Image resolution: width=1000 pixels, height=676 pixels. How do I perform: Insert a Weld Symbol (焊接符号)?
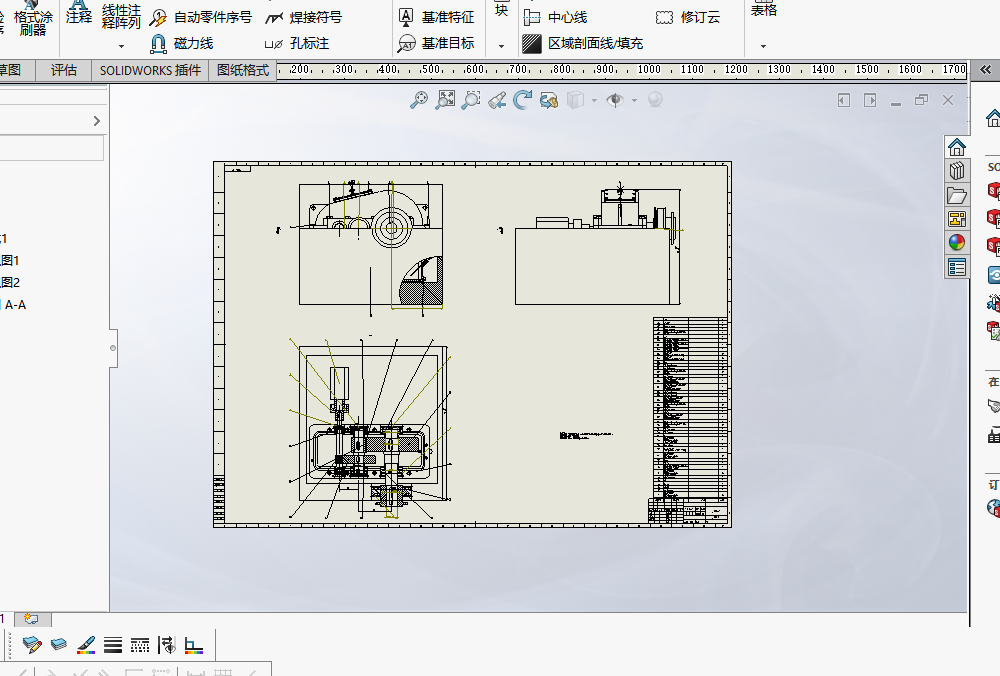[x=304, y=17]
